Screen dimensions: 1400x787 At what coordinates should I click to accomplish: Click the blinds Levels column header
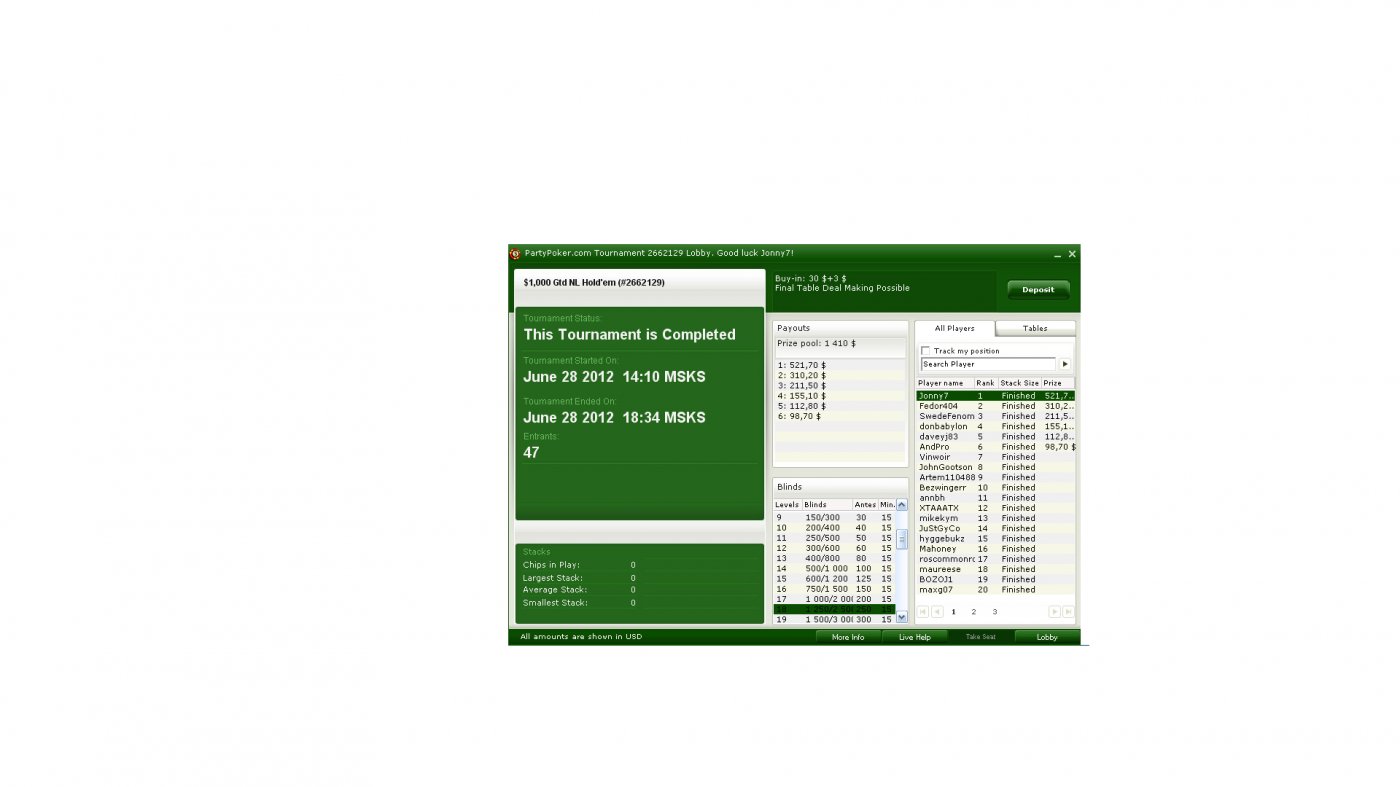tap(788, 505)
